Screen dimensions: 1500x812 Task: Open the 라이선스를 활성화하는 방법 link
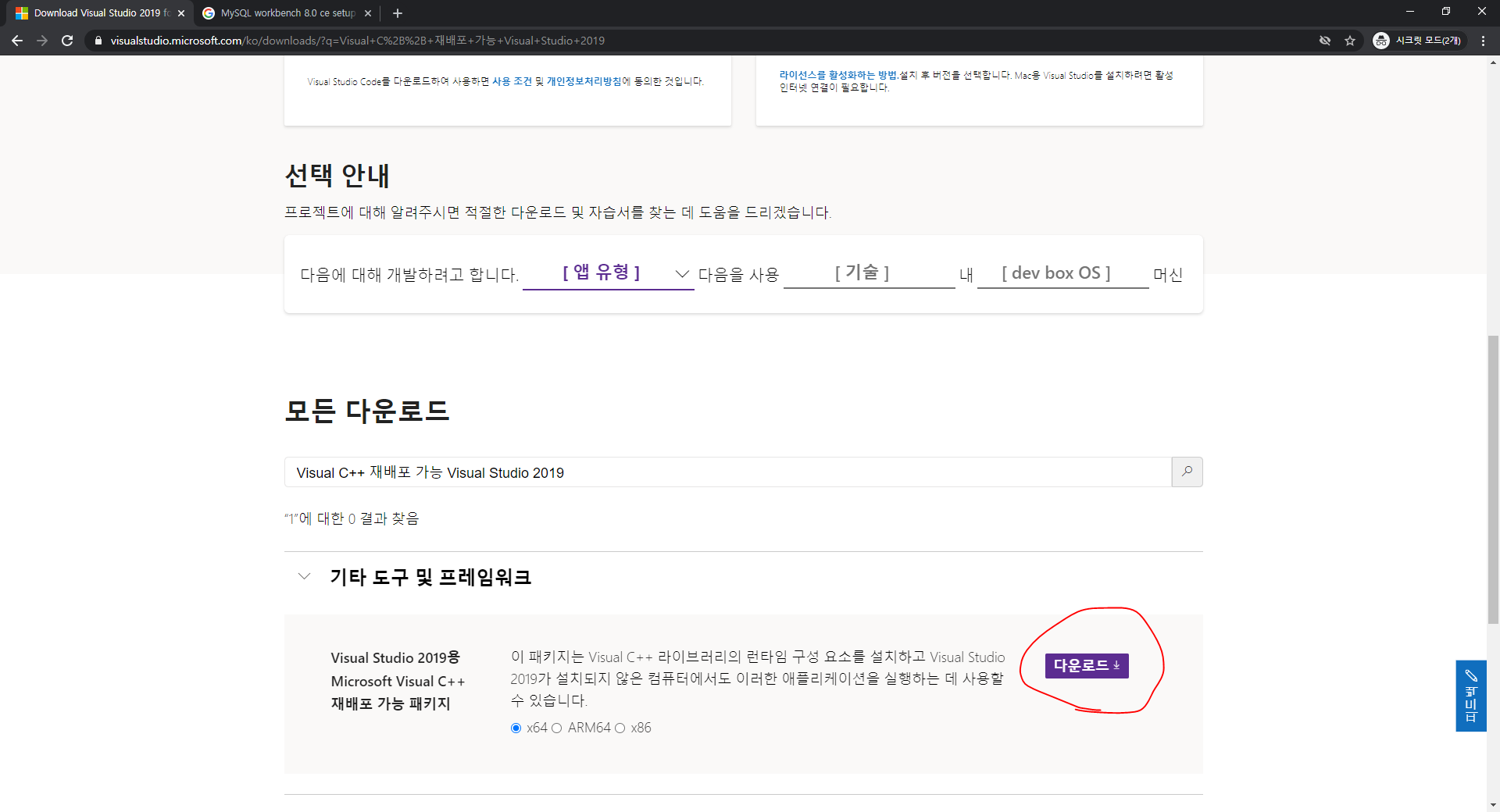(838, 75)
